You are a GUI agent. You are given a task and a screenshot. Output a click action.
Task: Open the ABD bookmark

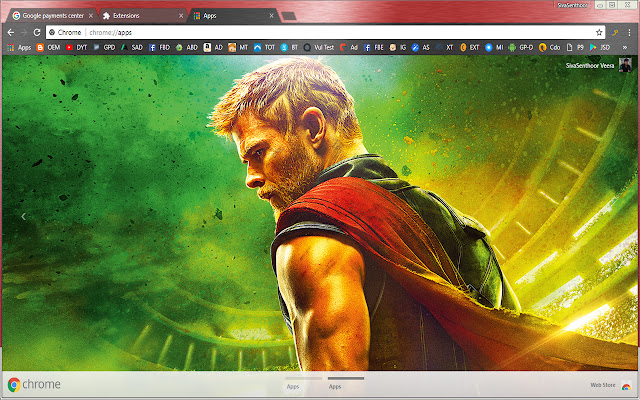click(187, 47)
